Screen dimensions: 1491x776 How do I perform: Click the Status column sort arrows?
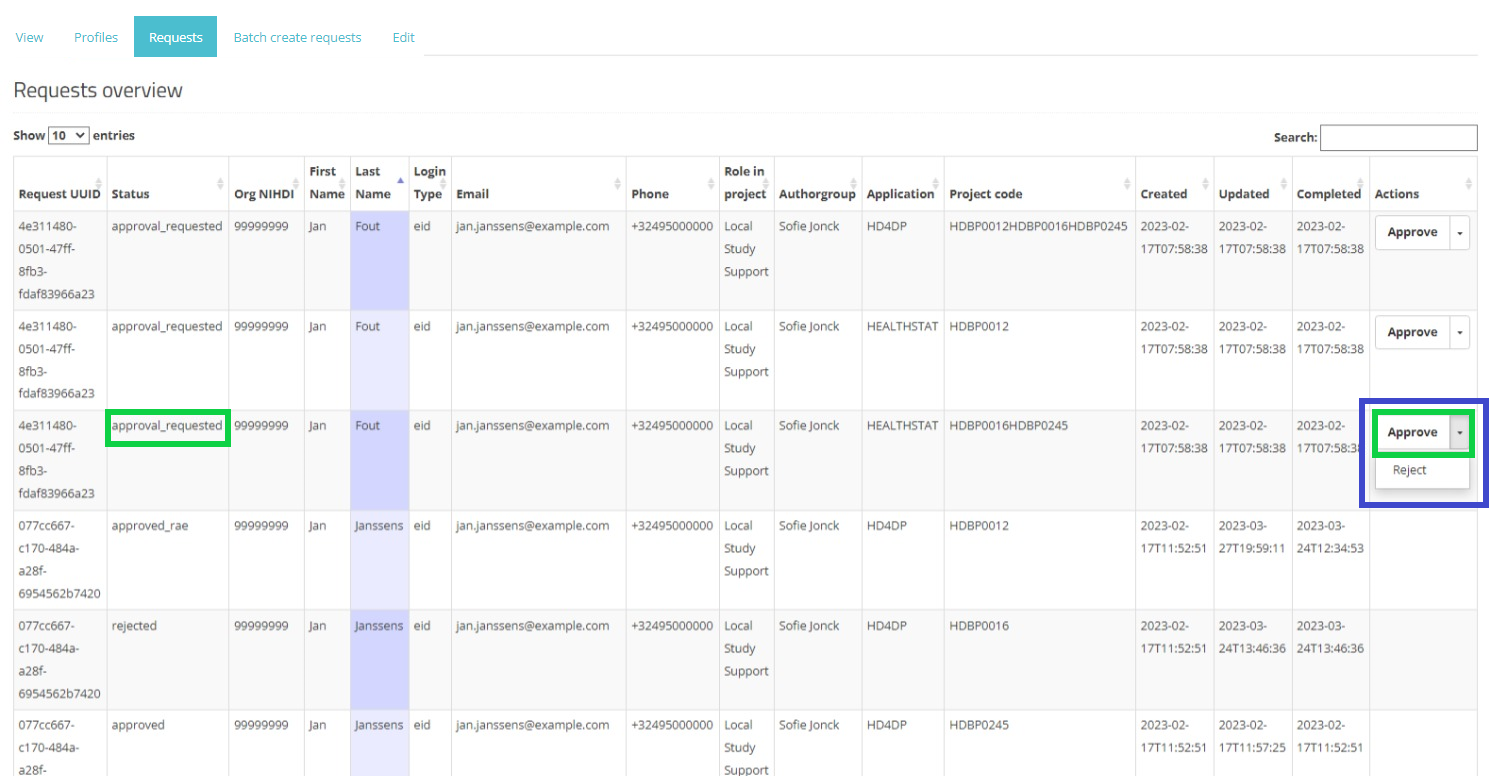(x=220, y=183)
